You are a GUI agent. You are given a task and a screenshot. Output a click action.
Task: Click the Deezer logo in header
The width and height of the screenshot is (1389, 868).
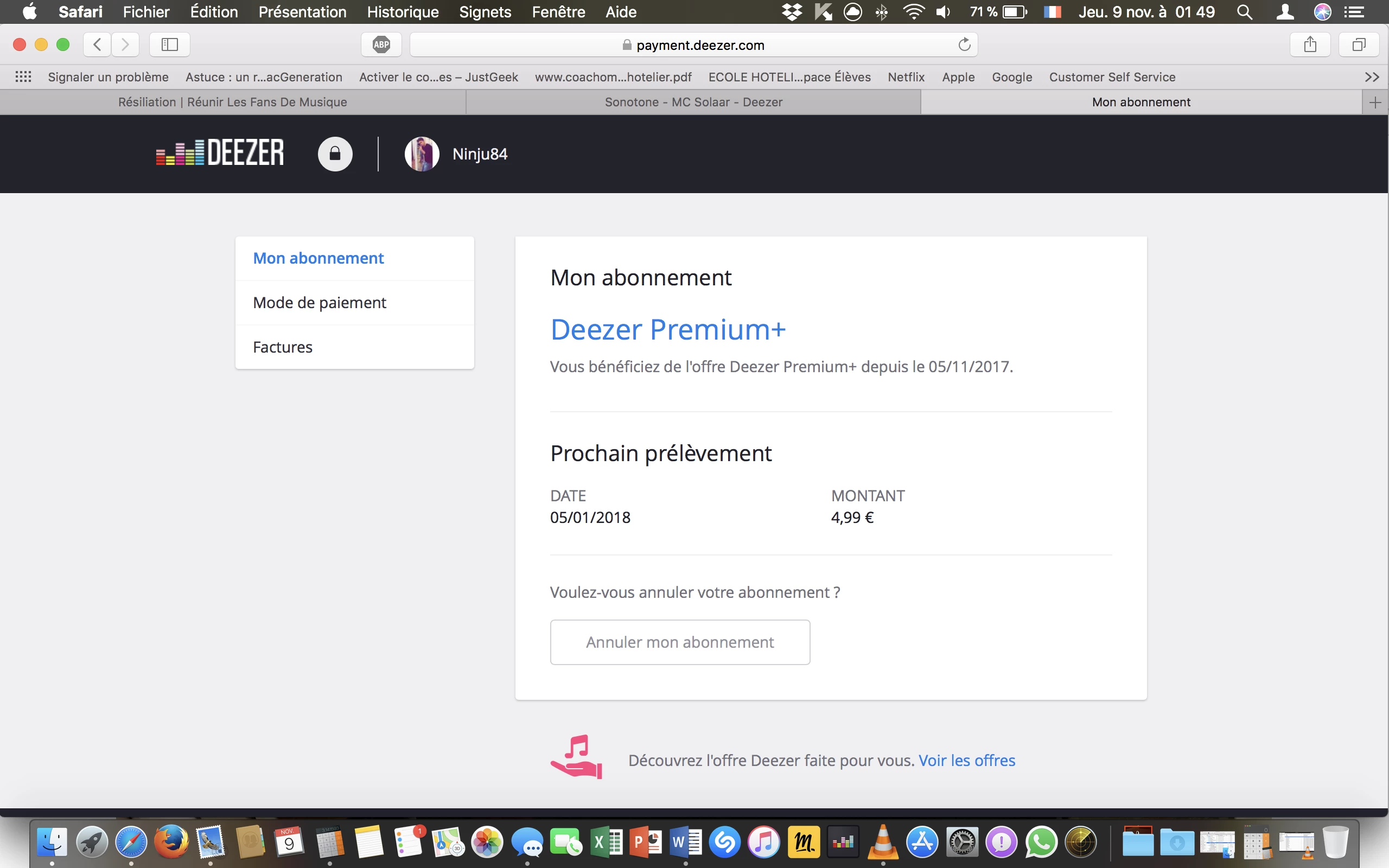220,154
